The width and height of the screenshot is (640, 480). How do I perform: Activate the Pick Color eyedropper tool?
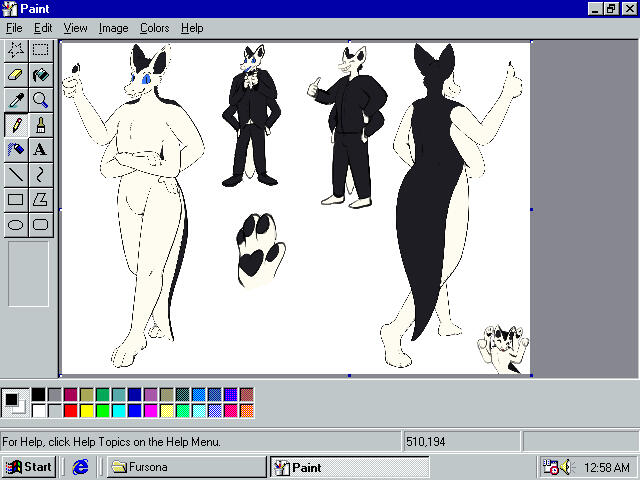coord(16,100)
